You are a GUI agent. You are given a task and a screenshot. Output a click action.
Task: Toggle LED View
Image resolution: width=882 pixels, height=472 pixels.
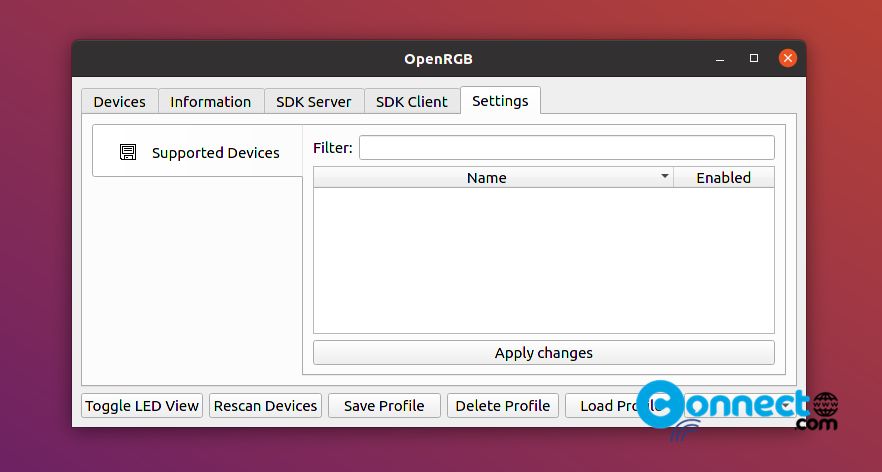click(142, 406)
